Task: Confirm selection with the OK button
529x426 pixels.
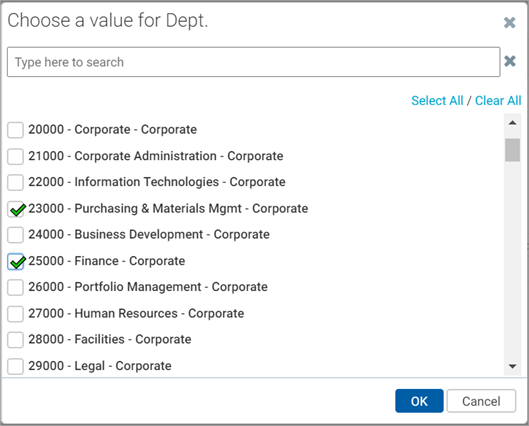Action: coord(419,401)
